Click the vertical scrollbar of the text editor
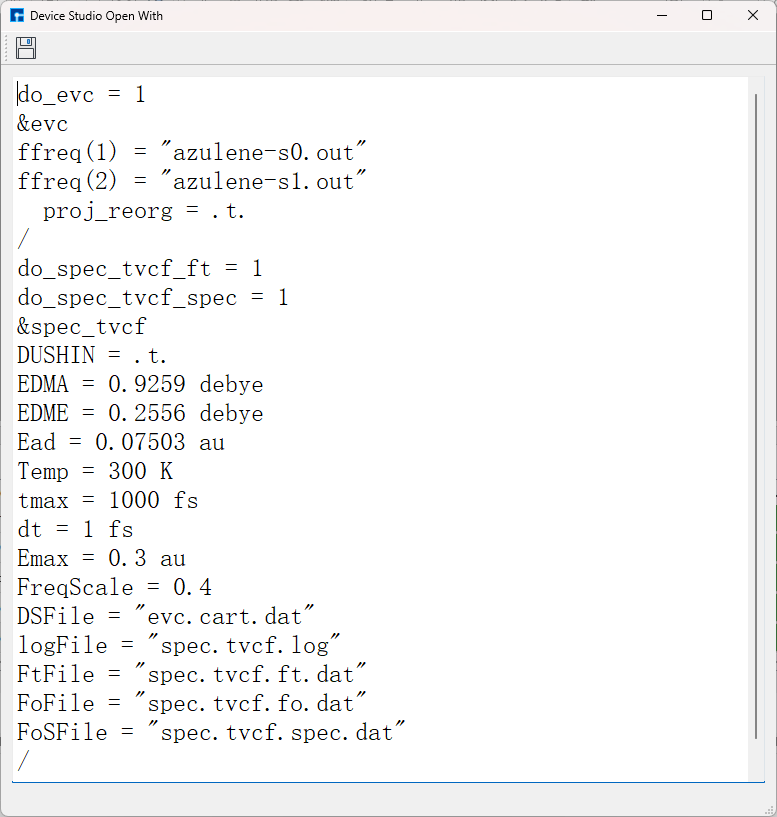The width and height of the screenshot is (777, 817). (756, 400)
